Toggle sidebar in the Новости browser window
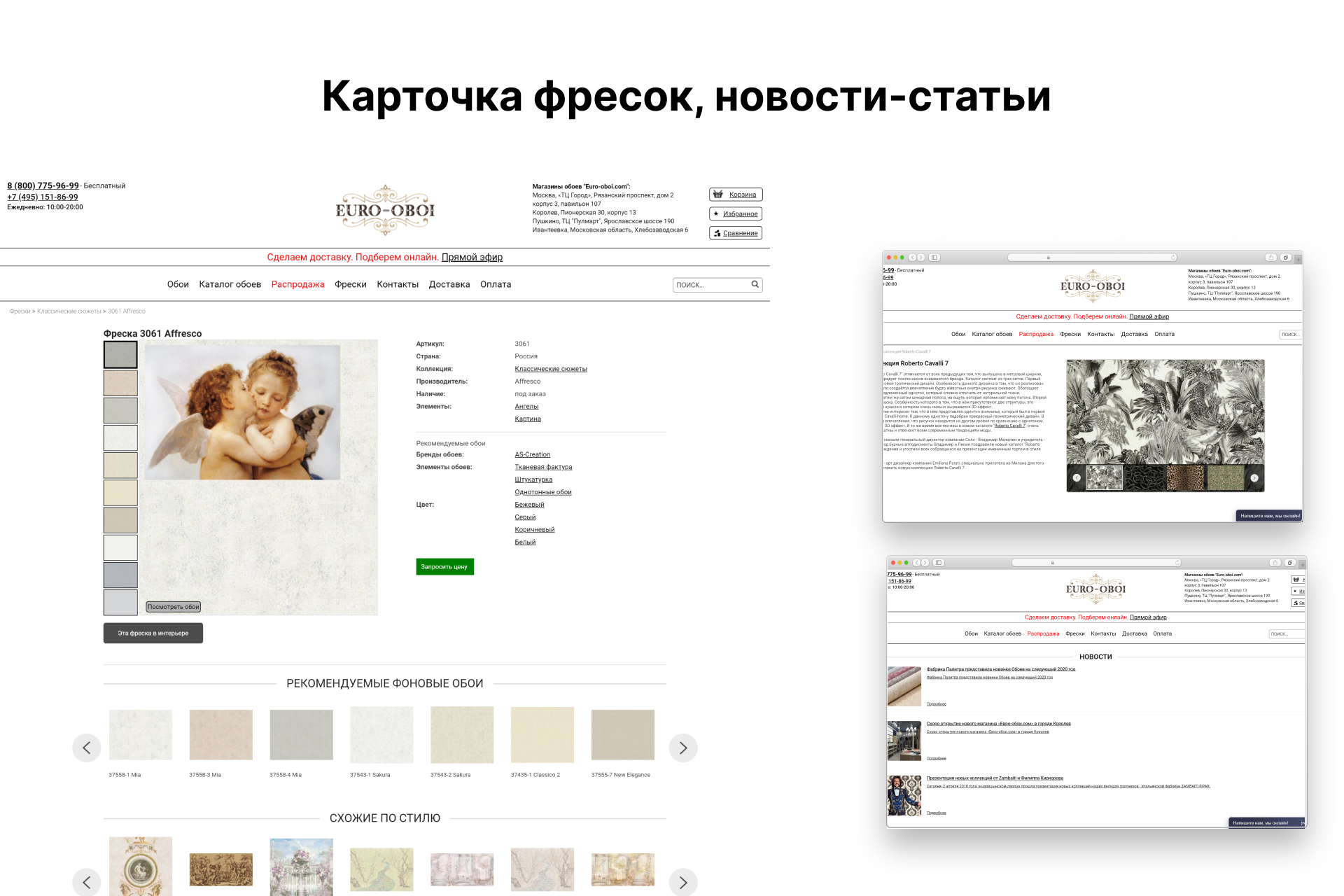The image size is (1344, 896). (939, 563)
